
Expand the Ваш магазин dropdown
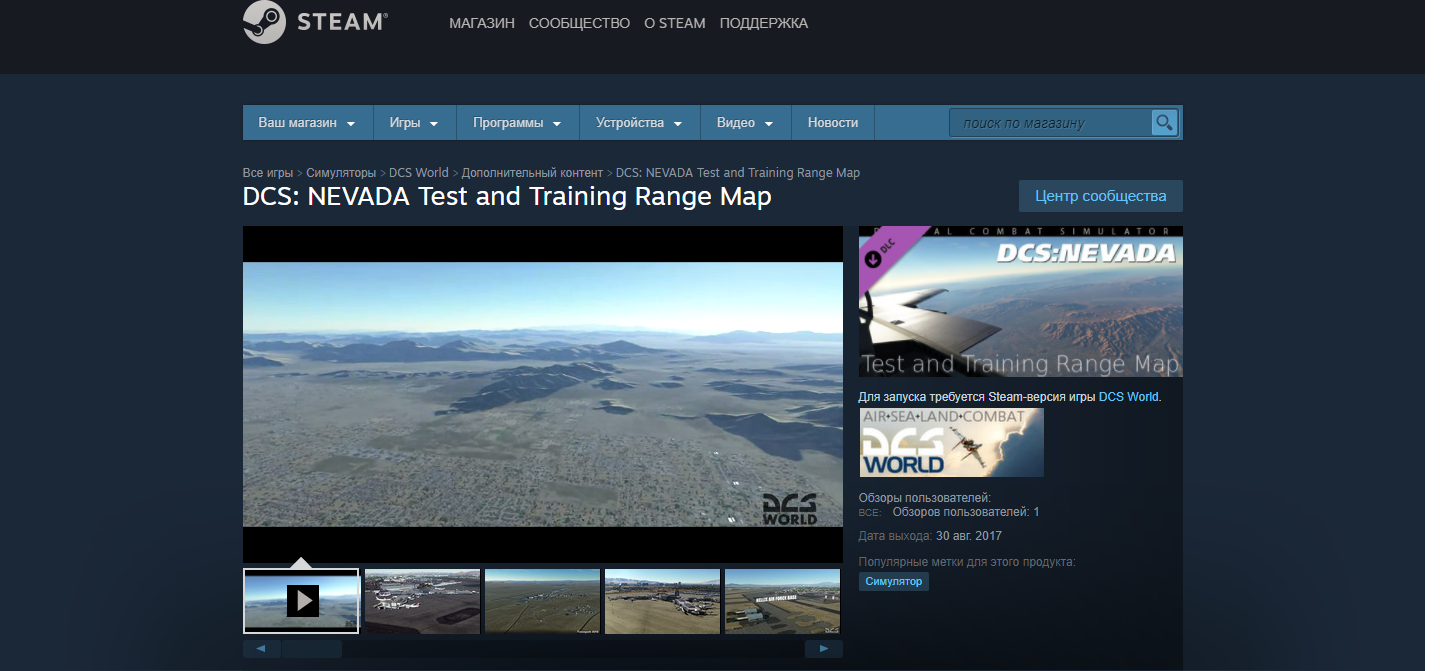tap(308, 123)
